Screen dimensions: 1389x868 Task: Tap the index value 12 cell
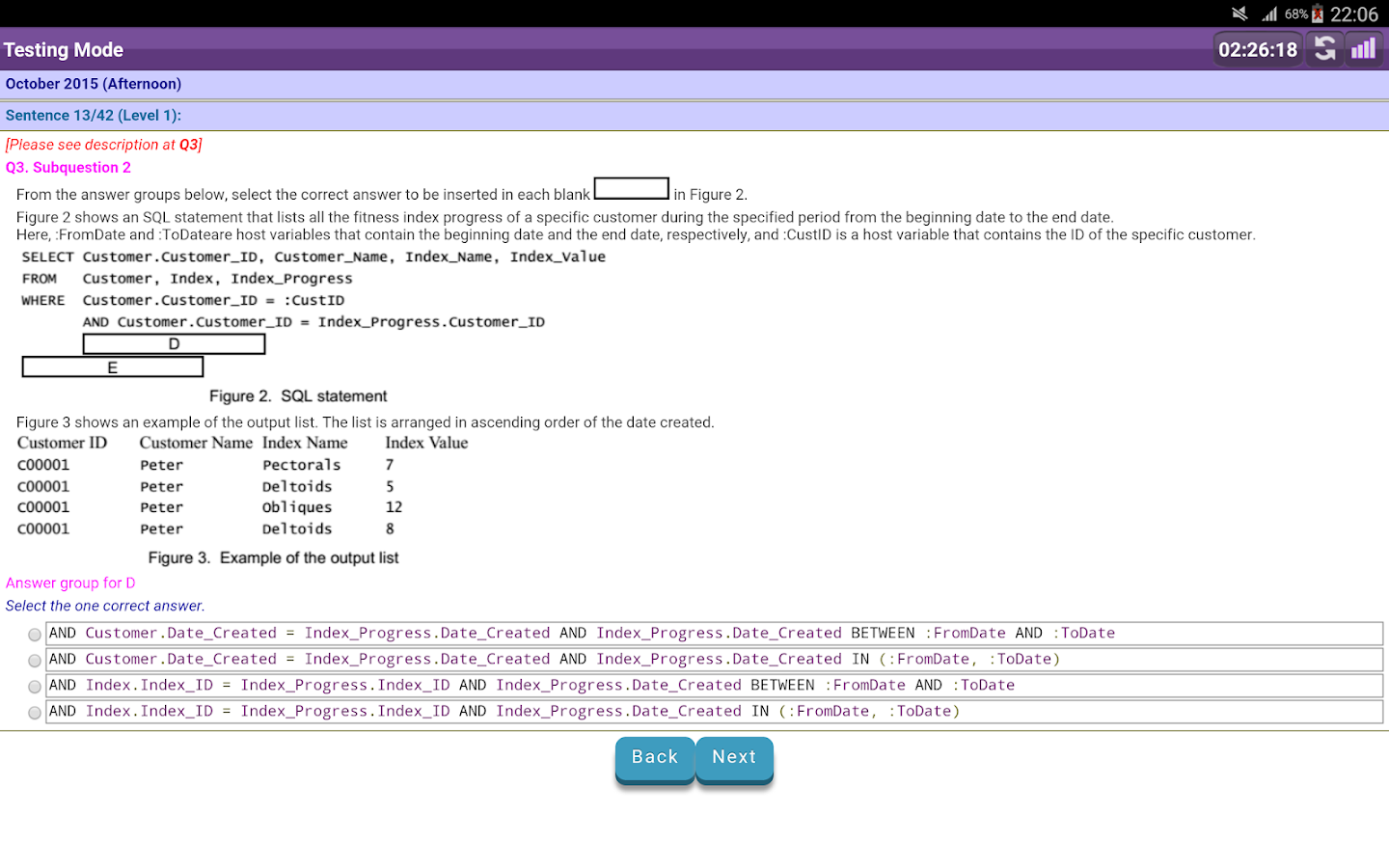point(394,507)
